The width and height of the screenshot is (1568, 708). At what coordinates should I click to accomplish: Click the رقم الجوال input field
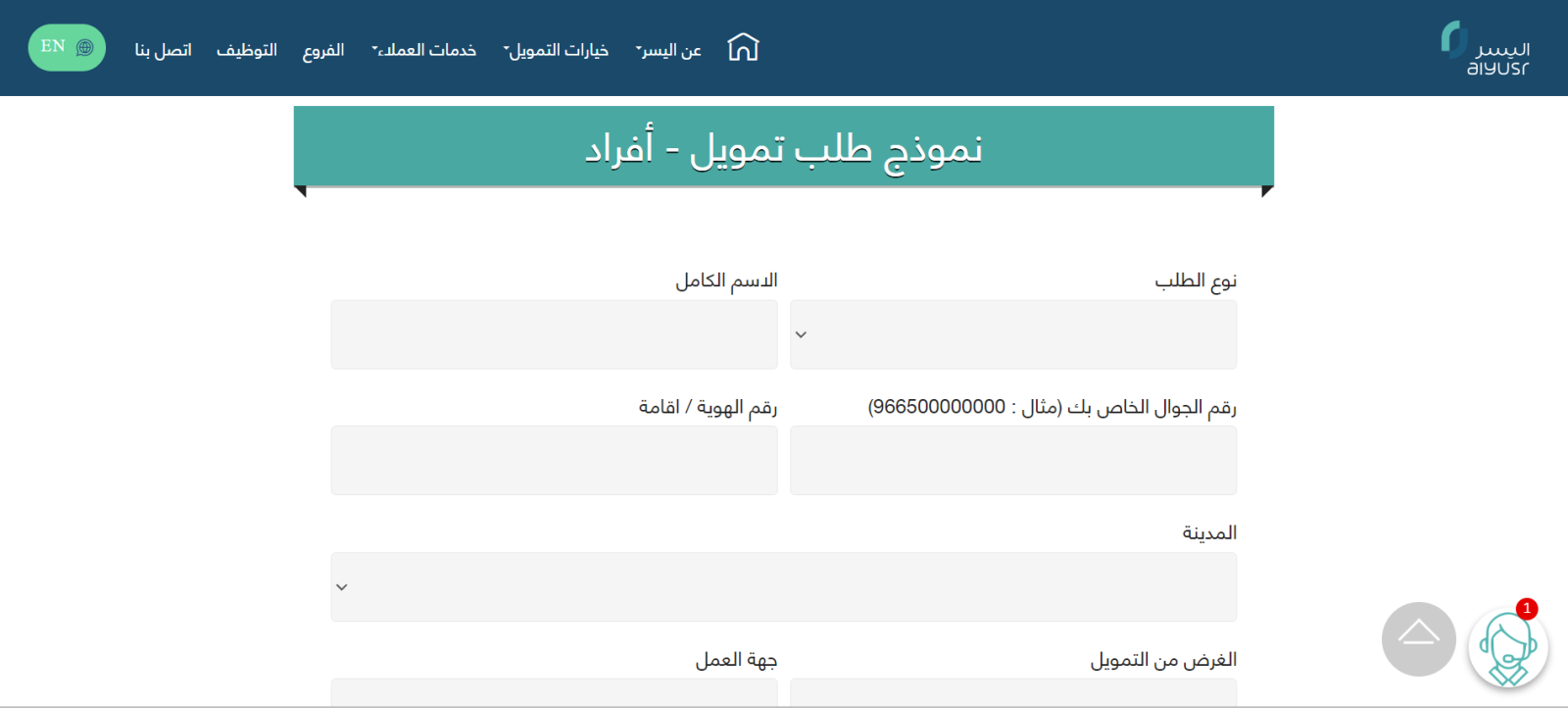click(1013, 460)
